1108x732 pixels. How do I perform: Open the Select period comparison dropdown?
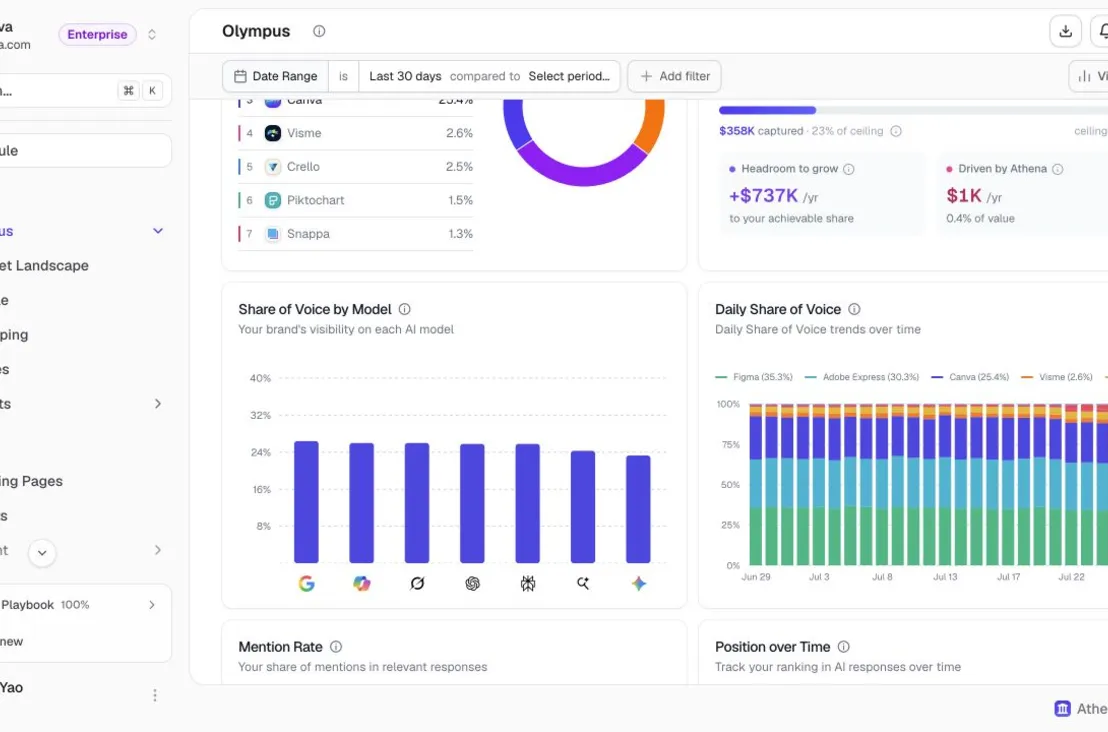(569, 76)
